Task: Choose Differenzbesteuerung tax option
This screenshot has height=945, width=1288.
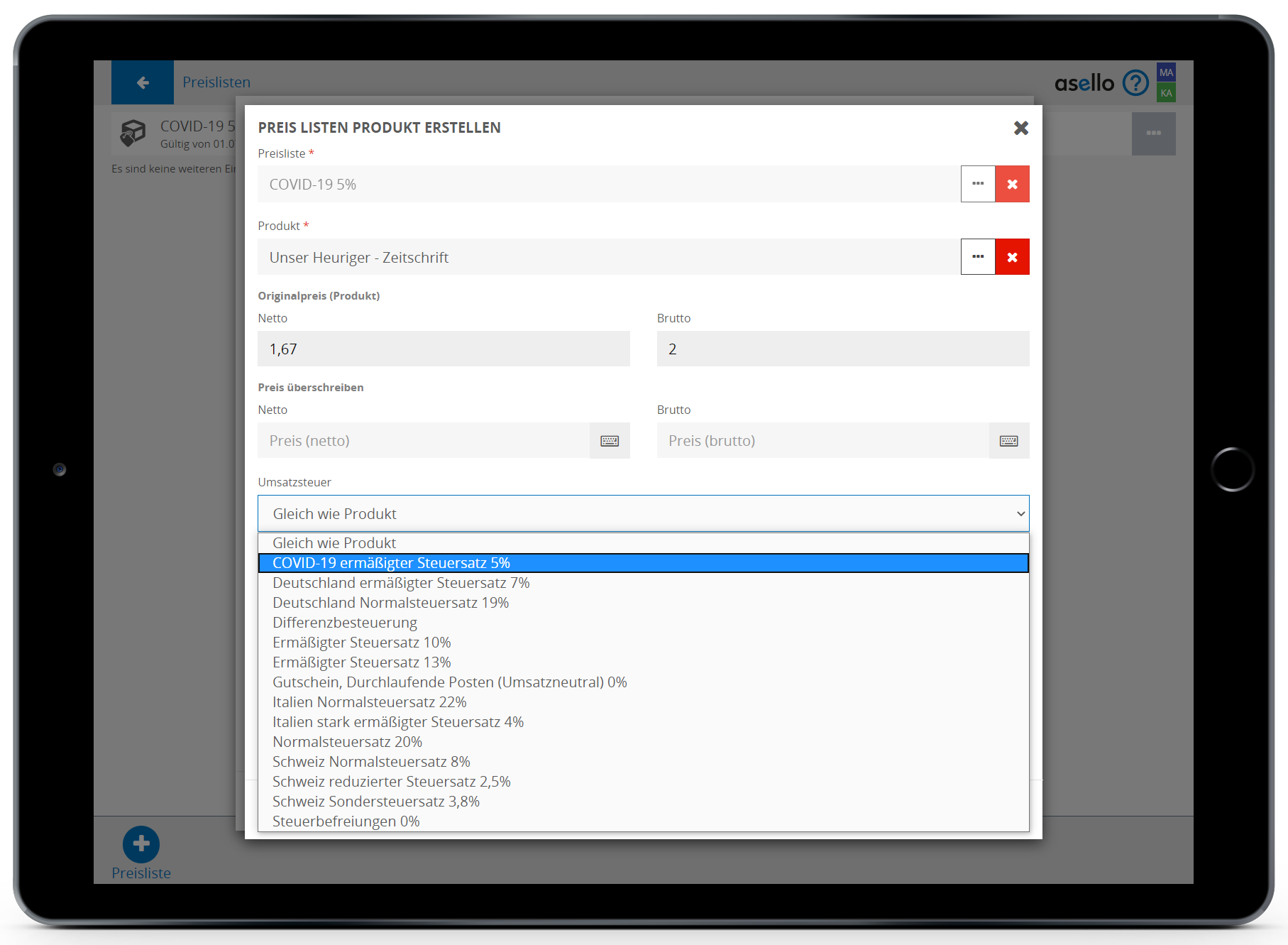Action: [x=345, y=623]
